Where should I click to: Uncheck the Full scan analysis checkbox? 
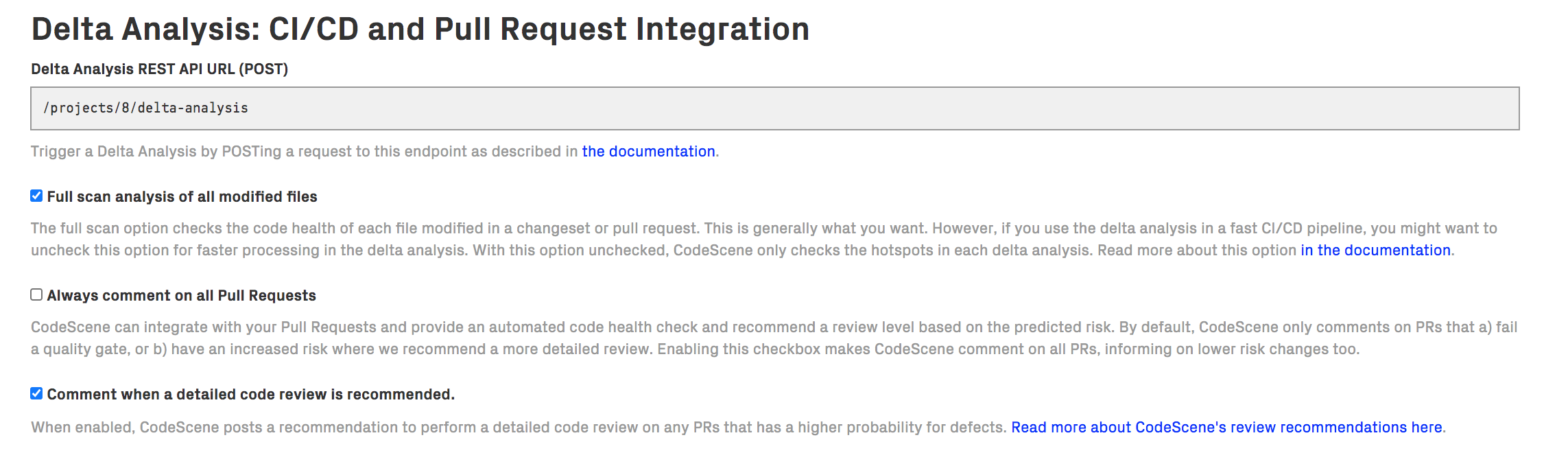coord(36,196)
